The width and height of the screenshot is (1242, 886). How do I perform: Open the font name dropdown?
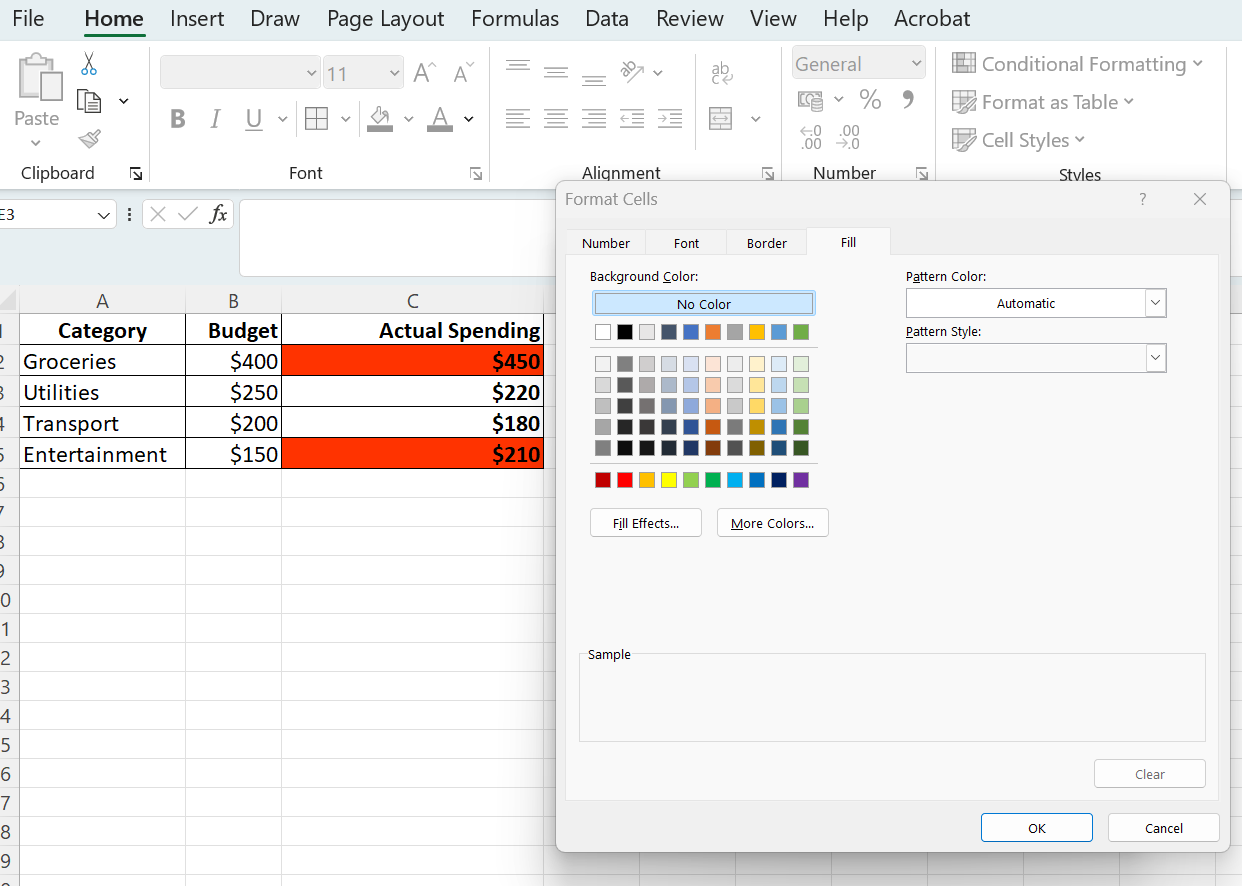coord(311,73)
